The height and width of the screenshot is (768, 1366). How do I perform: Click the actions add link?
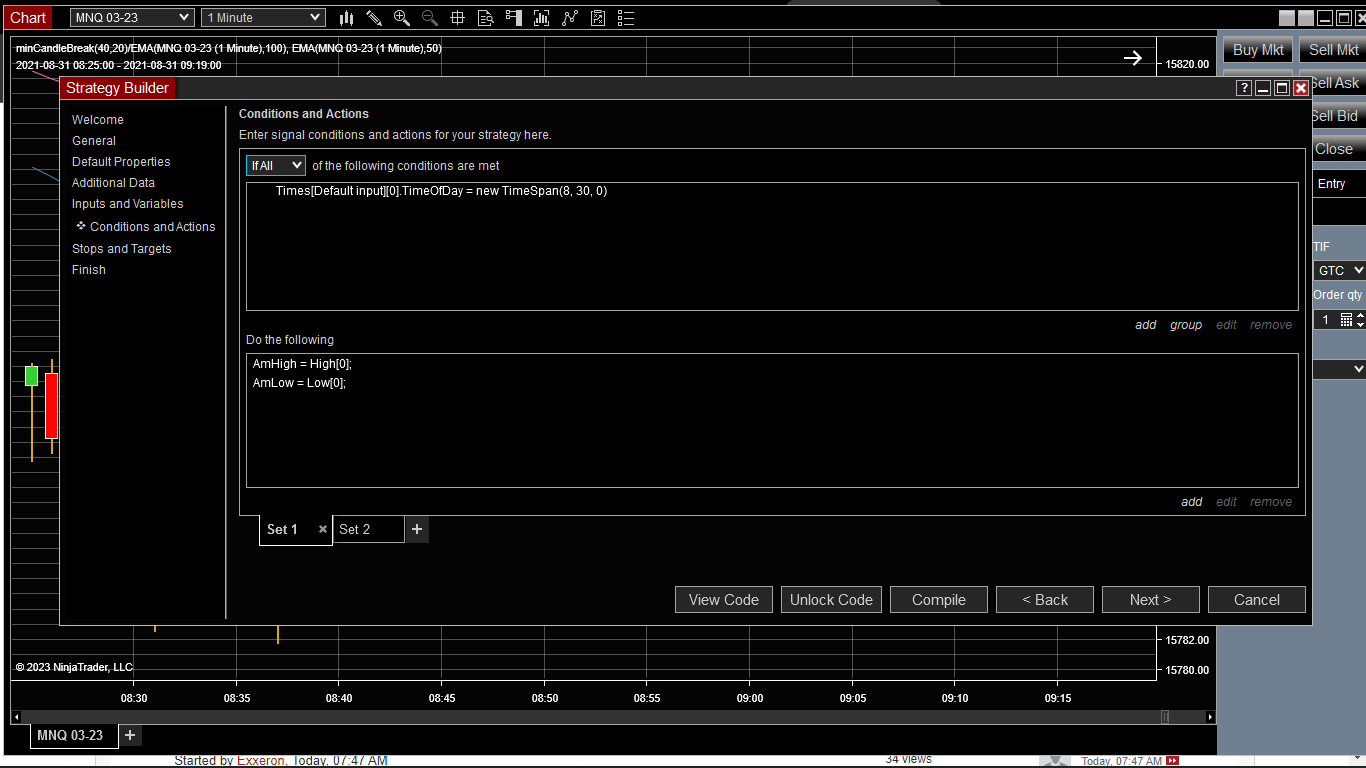(1192, 502)
